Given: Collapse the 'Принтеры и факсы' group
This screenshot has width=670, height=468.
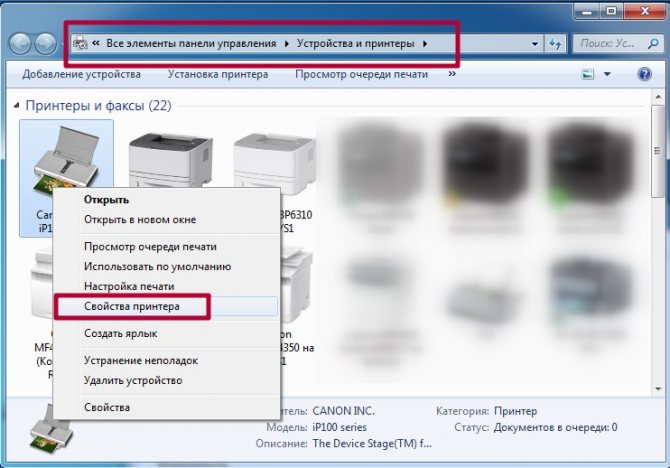Looking at the screenshot, I should tap(16, 105).
